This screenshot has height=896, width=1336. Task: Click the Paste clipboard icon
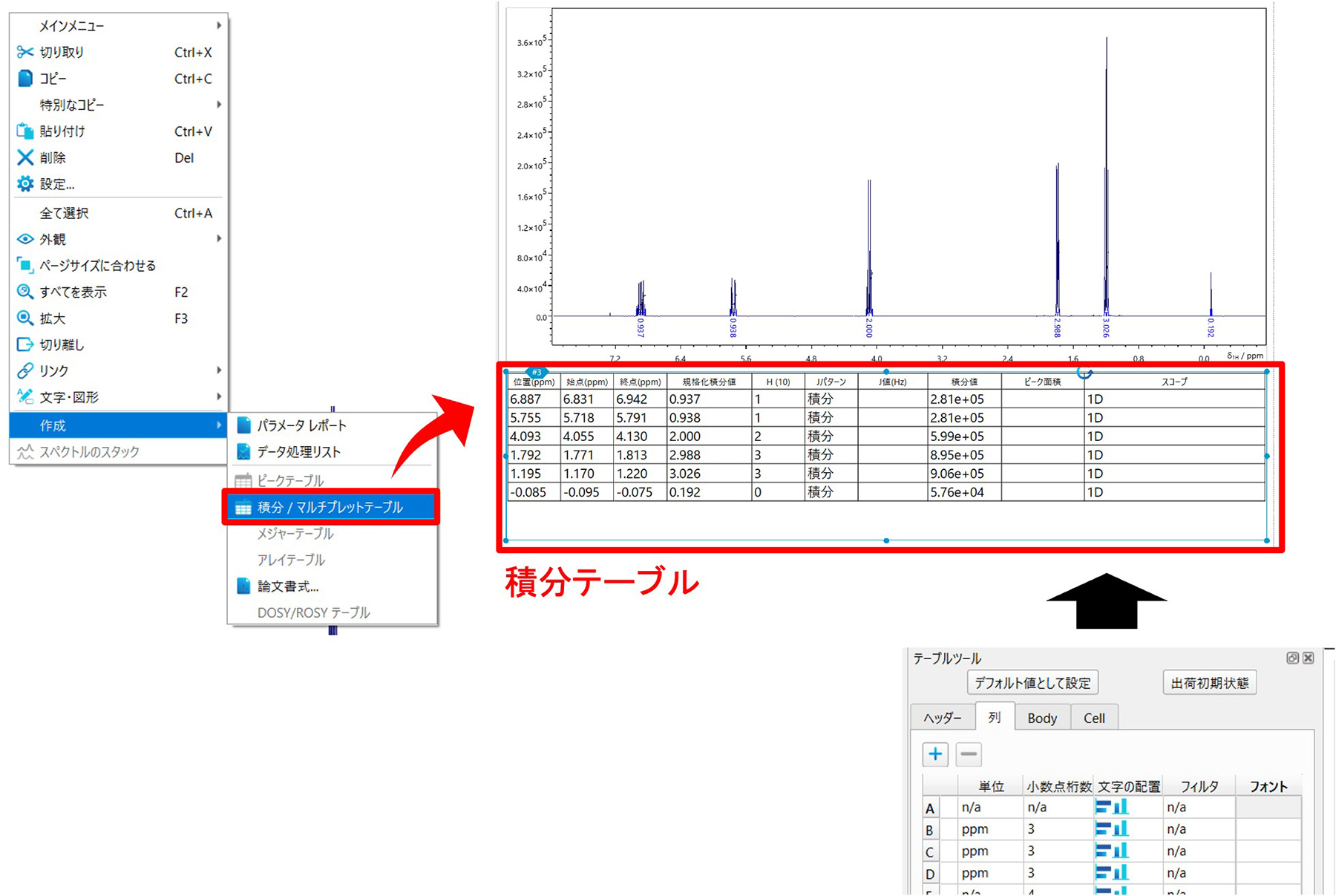point(25,131)
